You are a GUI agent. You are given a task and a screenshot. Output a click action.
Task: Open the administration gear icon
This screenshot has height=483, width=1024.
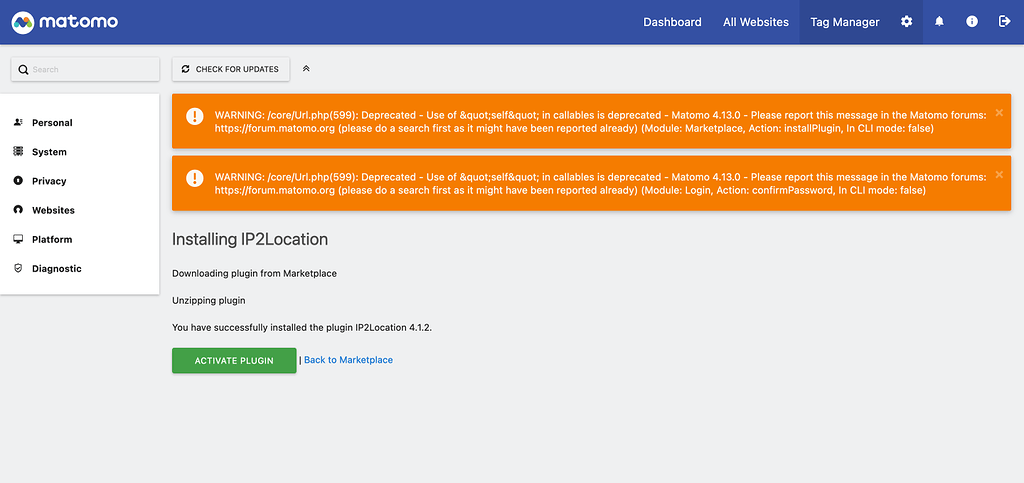click(x=906, y=22)
